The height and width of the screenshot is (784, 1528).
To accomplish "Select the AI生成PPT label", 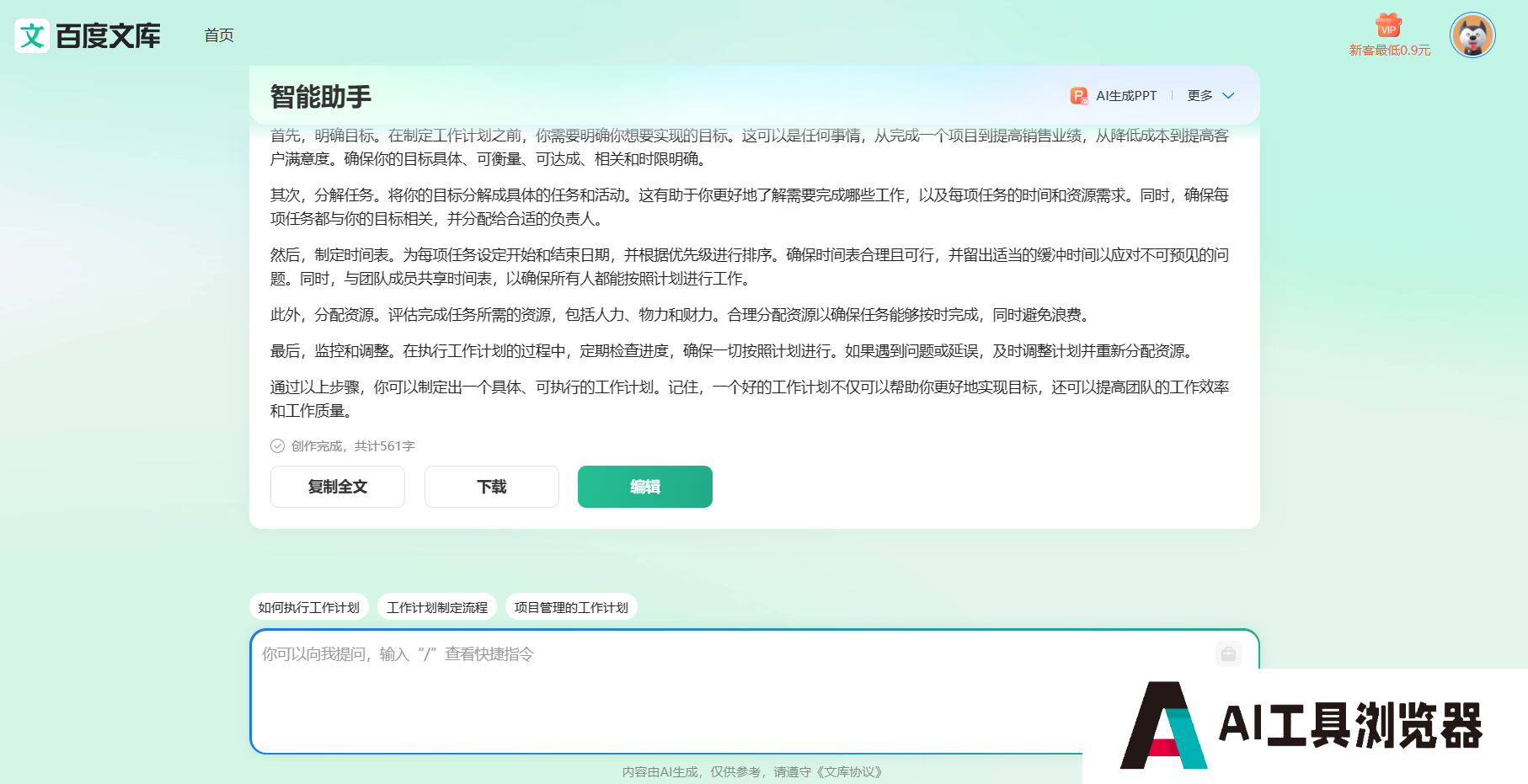I will 1126,96.
